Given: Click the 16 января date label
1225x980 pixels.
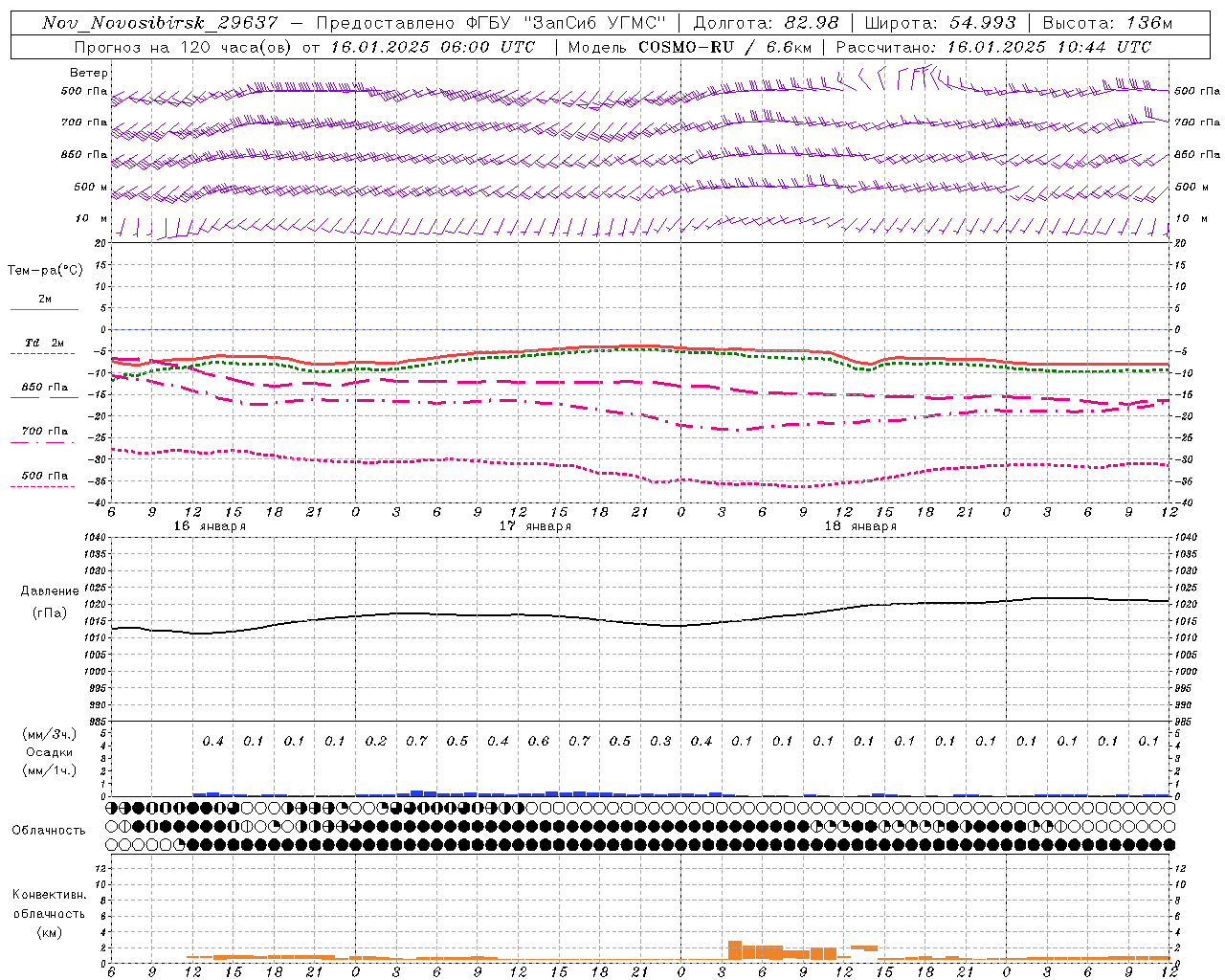Looking at the screenshot, I should click(210, 526).
